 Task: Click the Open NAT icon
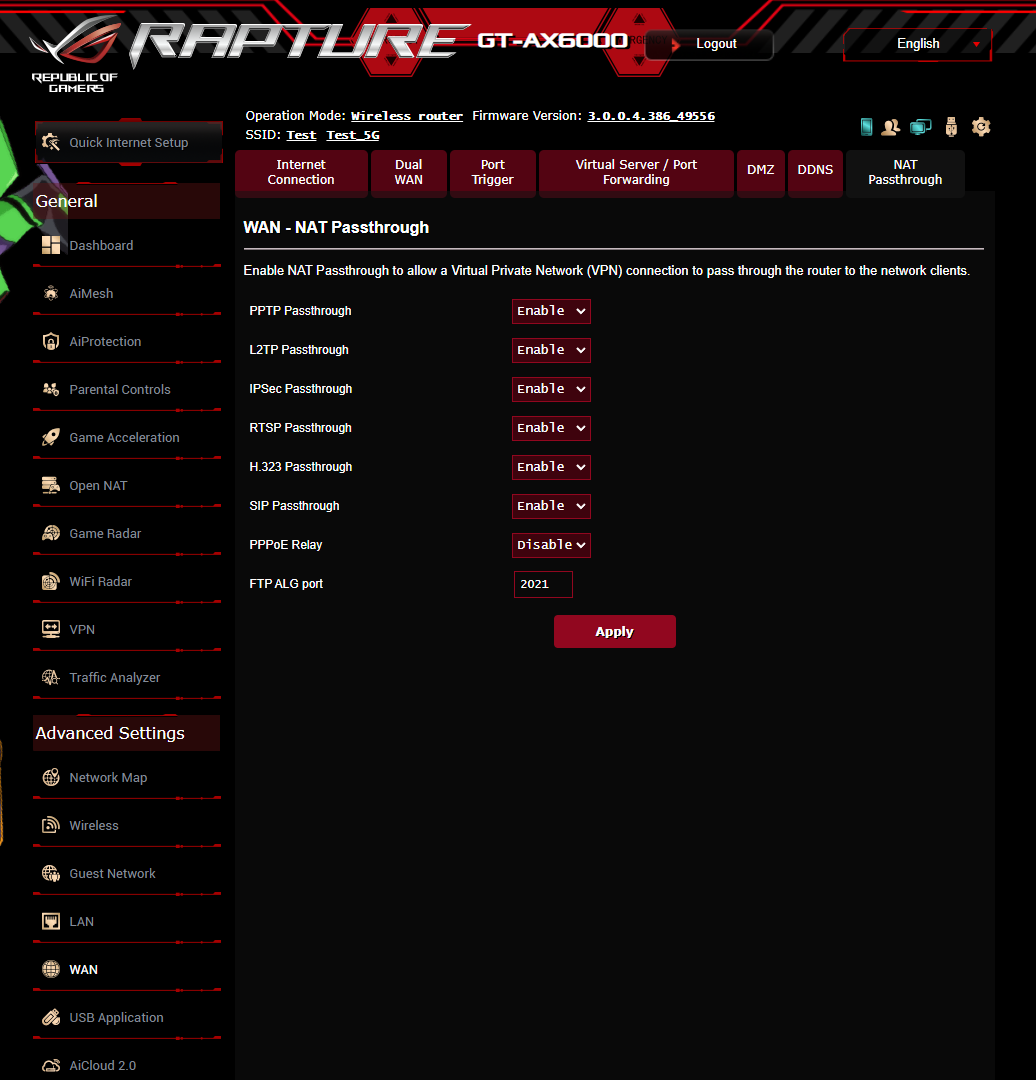(x=51, y=486)
